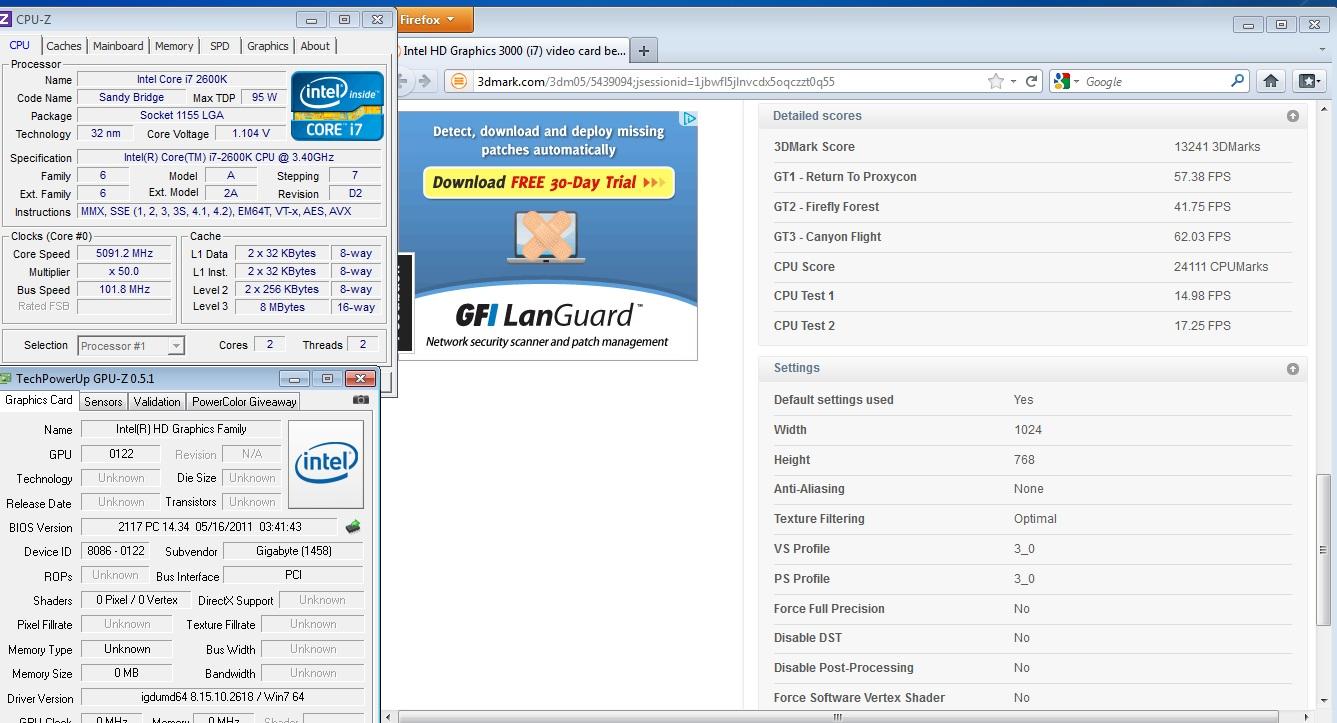Click the 3dmark site identity icon
1337x723 pixels.
click(x=459, y=82)
